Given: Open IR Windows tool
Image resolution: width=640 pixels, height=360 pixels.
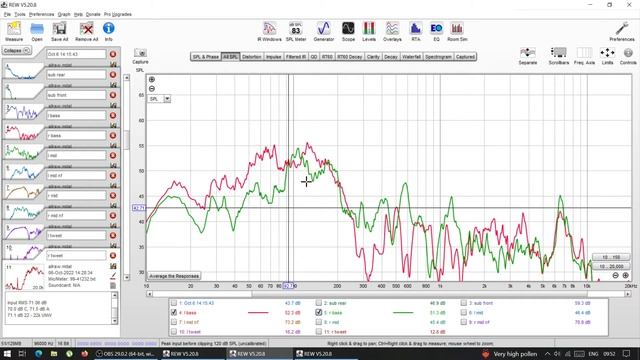Looking at the screenshot, I should point(269,31).
